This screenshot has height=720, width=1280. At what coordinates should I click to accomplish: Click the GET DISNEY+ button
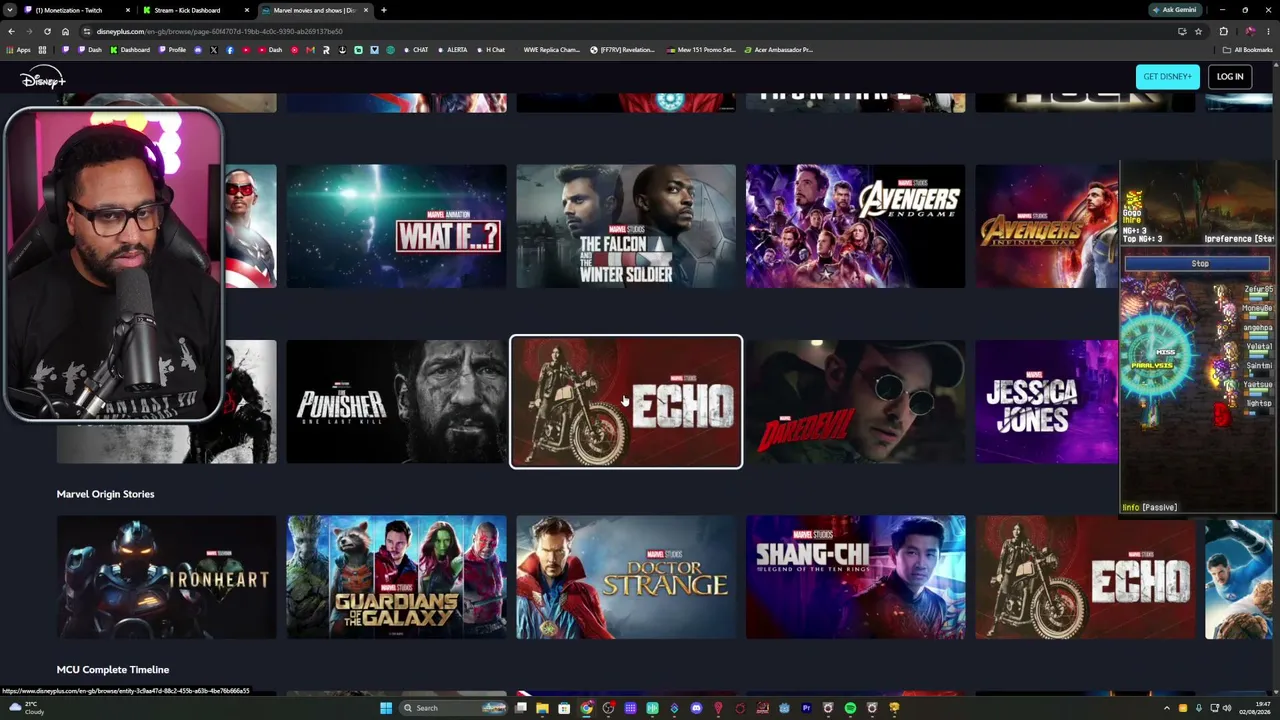(x=1167, y=77)
